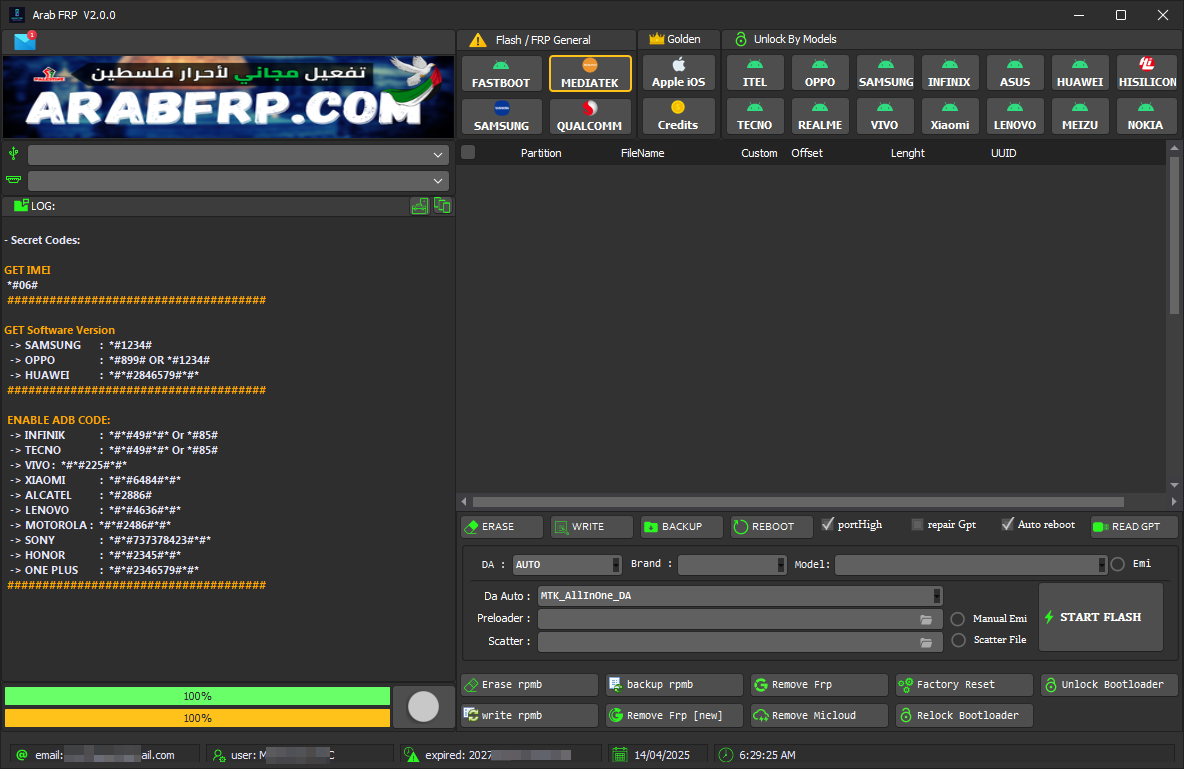Select the Emi radio button
Viewport: 1184px width, 769px height.
point(1118,564)
